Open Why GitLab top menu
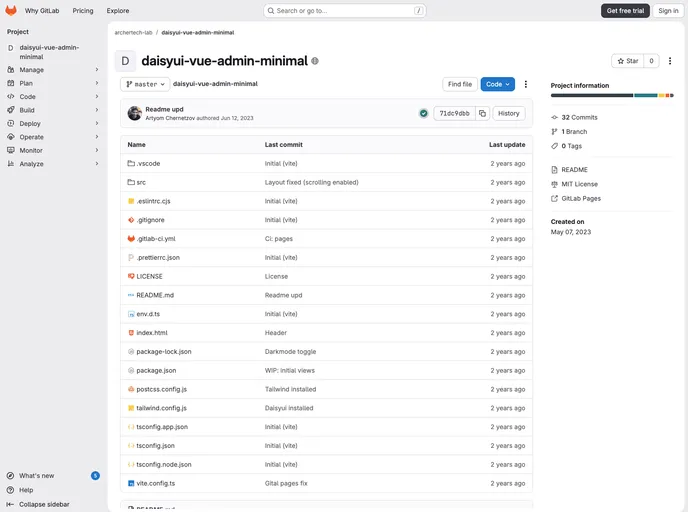Viewport: 688px width, 512px height. (42, 11)
